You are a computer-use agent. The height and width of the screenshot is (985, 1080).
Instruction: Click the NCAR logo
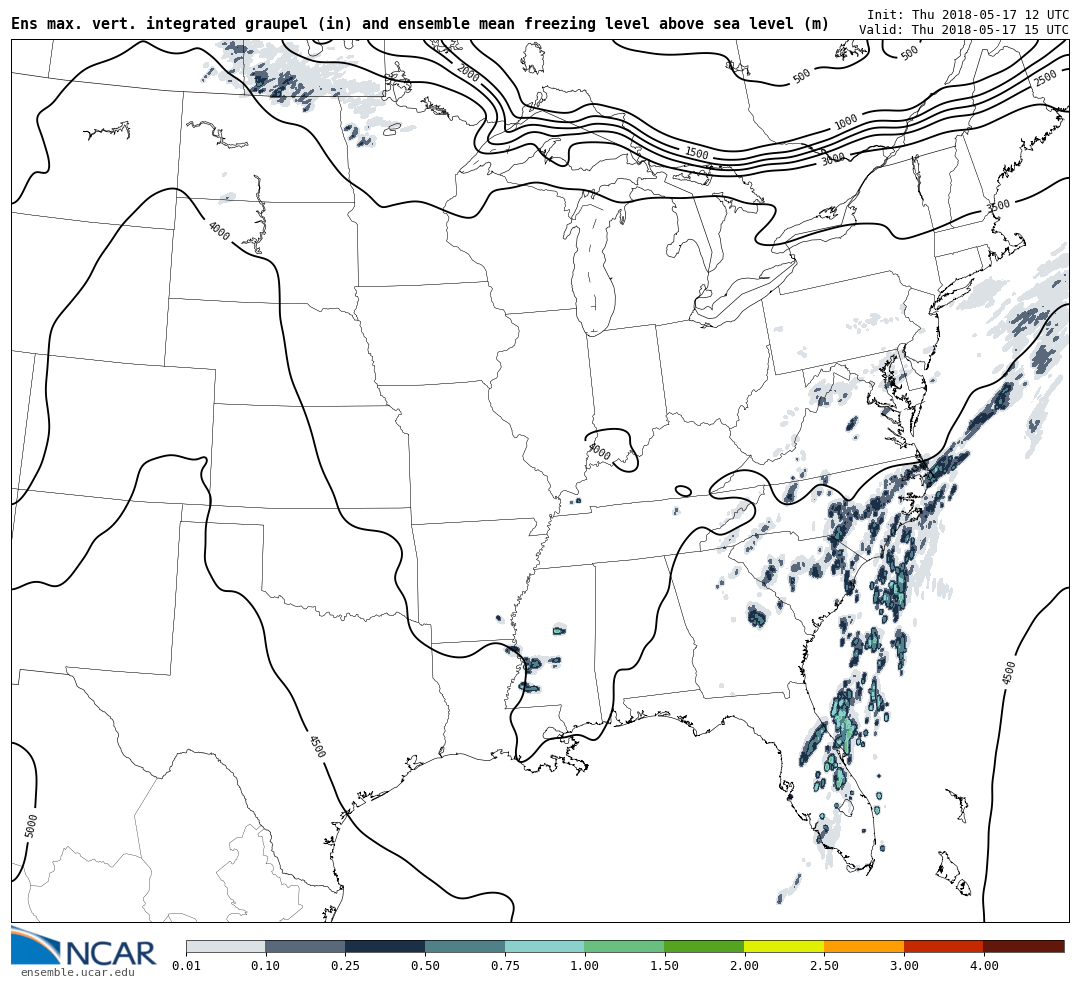83,946
